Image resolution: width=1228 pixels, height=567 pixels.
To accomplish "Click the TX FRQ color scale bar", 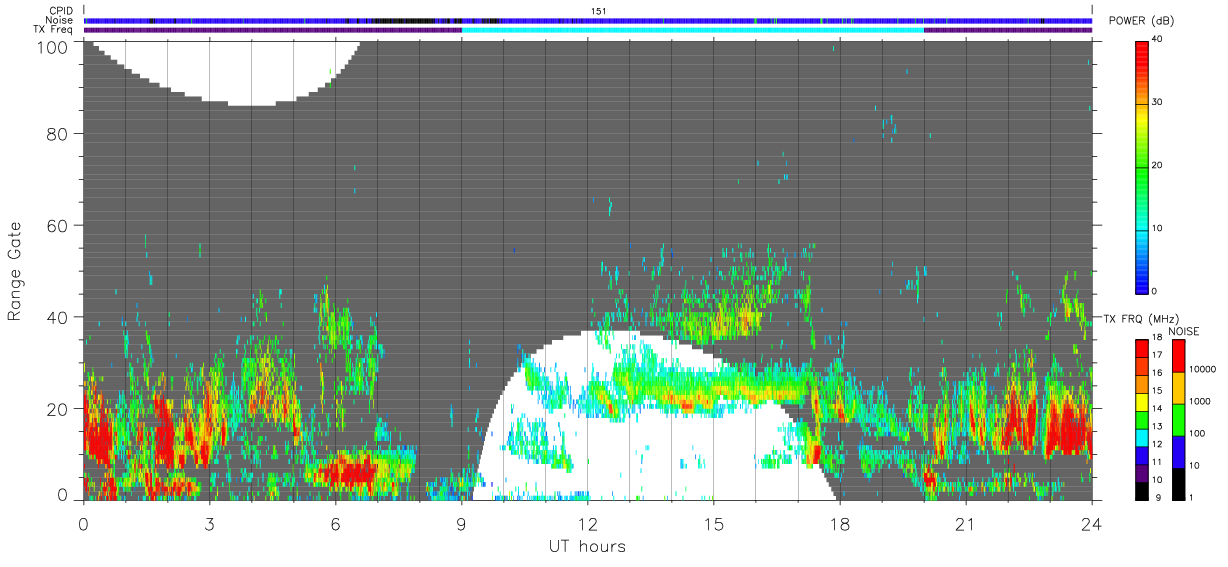I will [1142, 419].
